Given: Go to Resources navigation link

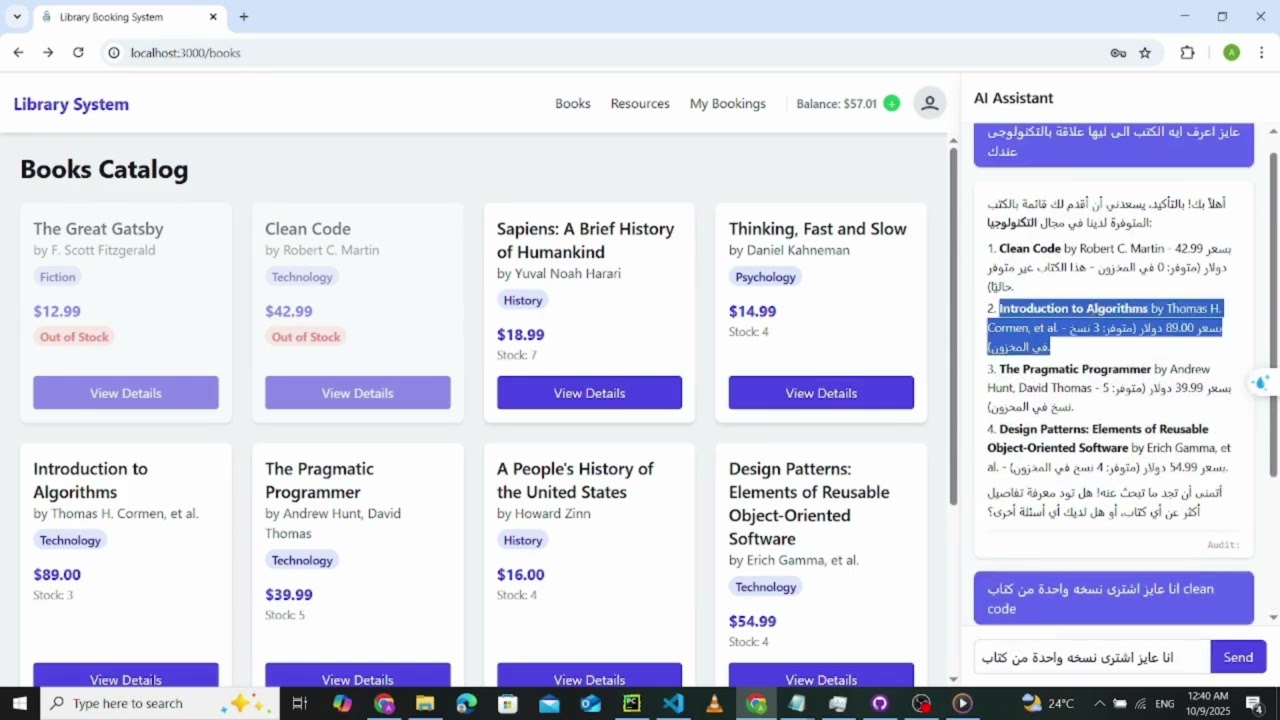Looking at the screenshot, I should [640, 103].
